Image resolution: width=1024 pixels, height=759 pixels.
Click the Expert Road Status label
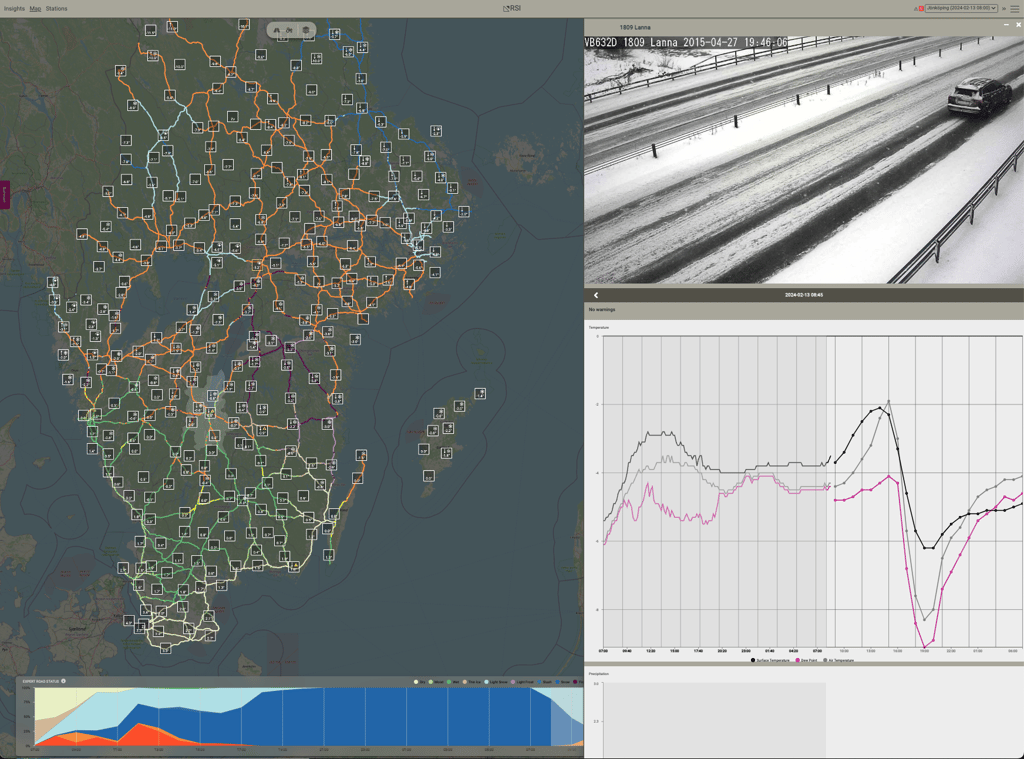coord(40,681)
